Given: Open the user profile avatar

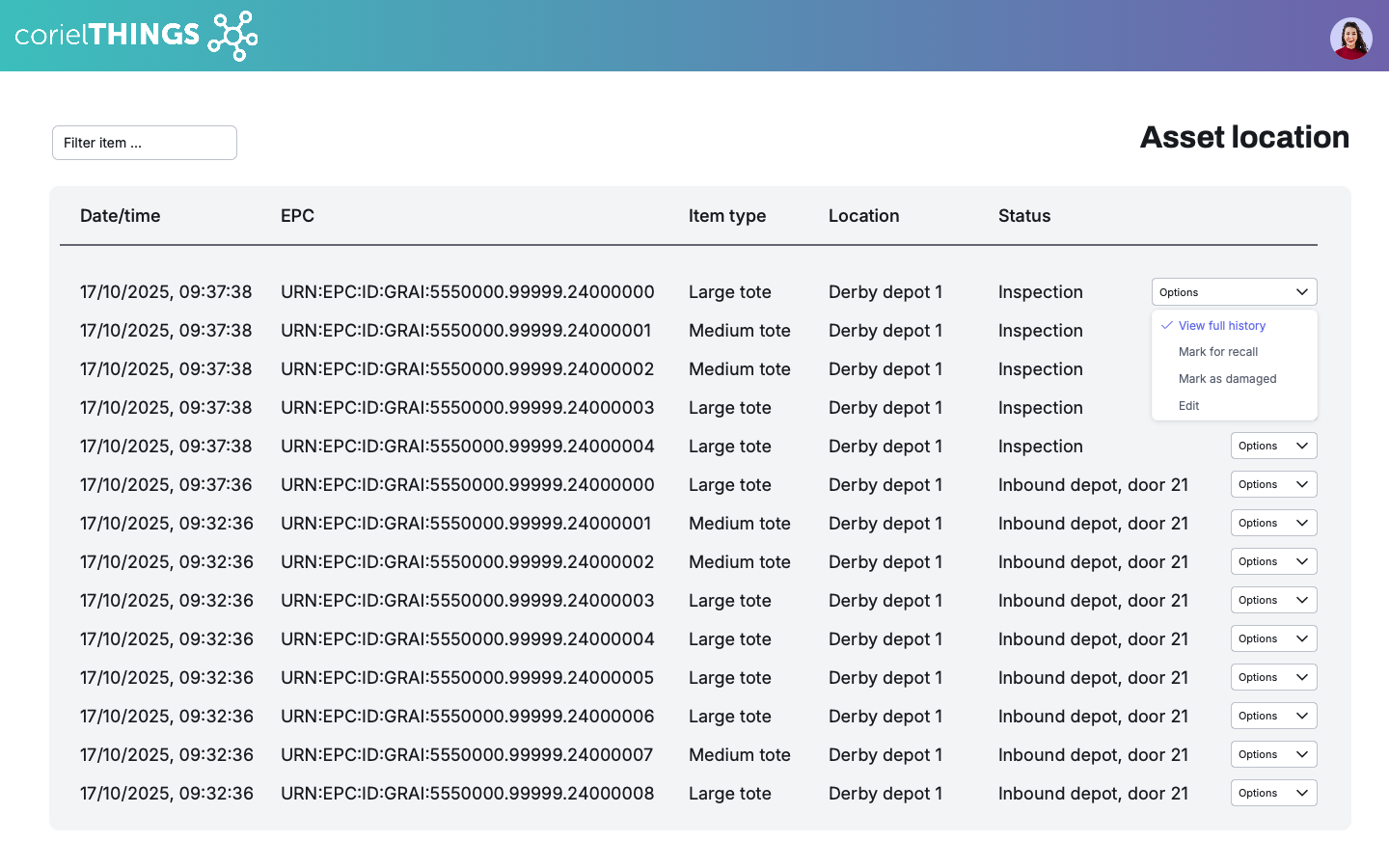Looking at the screenshot, I should pyautogui.click(x=1350, y=39).
